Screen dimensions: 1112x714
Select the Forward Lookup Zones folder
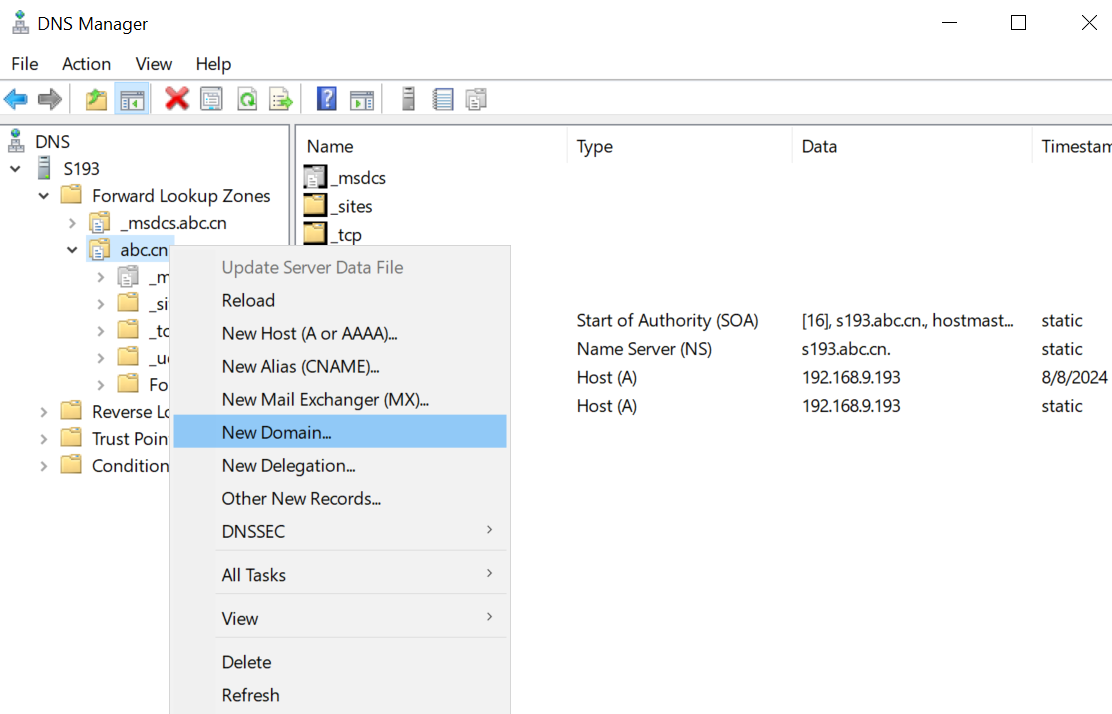click(181, 195)
